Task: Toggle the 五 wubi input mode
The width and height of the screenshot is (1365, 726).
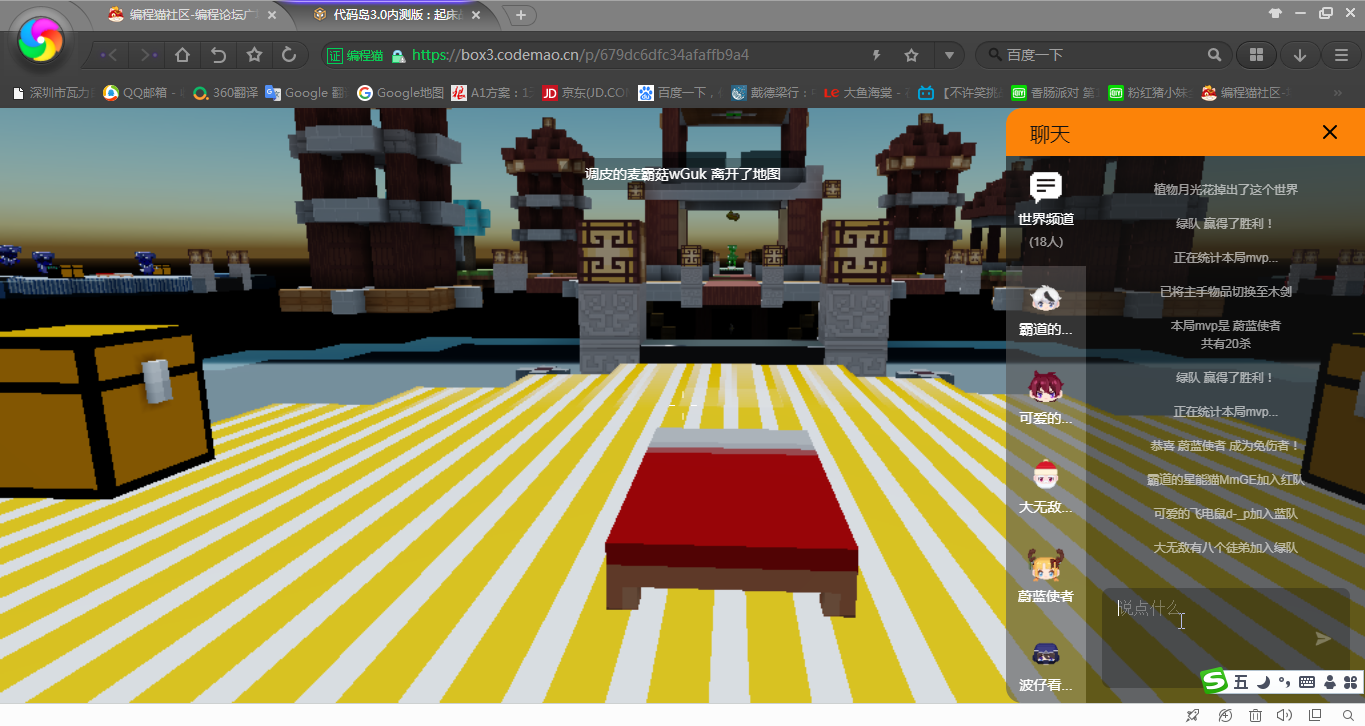Action: (x=1241, y=682)
